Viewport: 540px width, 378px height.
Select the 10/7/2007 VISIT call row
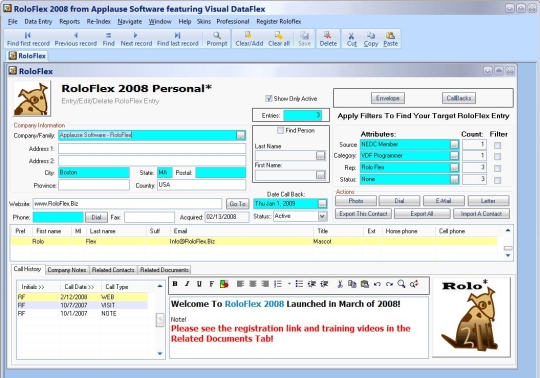tap(82, 305)
